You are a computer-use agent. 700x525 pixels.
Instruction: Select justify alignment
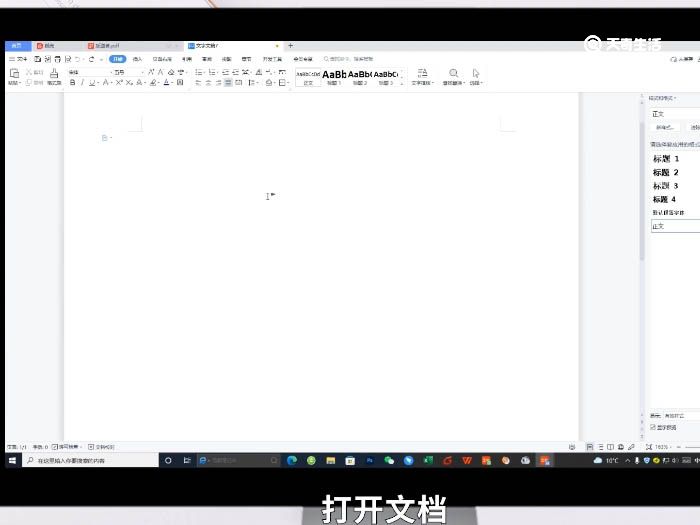coord(228,83)
